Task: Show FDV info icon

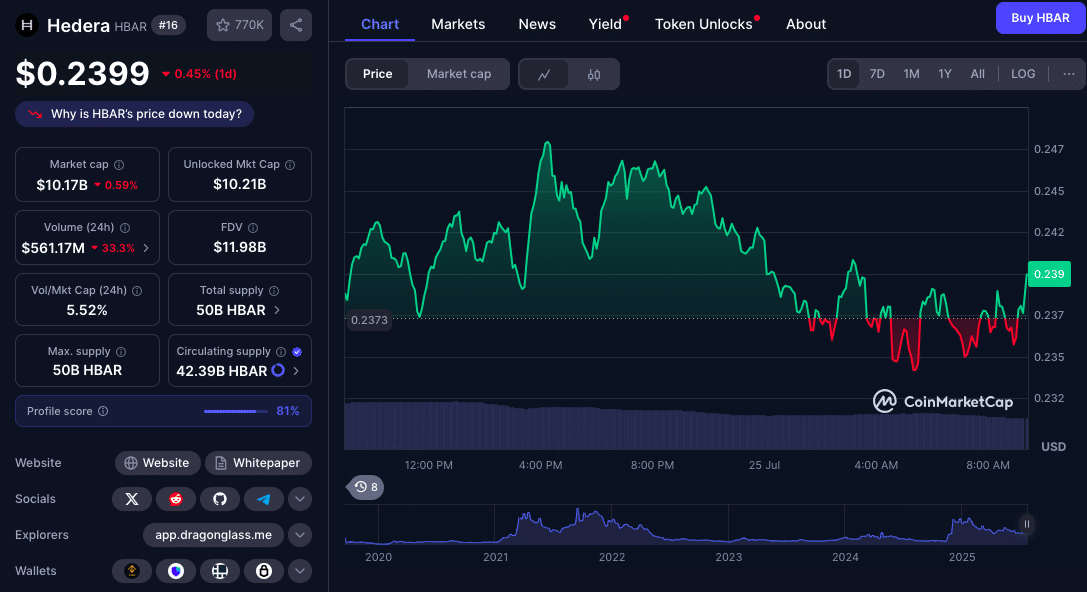Action: [253, 228]
